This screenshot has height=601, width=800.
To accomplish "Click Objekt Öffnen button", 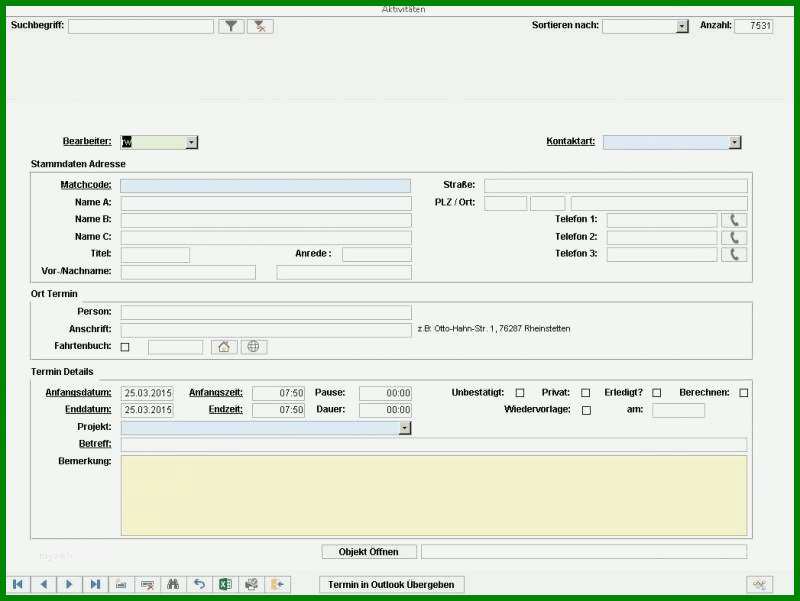I will 369,552.
